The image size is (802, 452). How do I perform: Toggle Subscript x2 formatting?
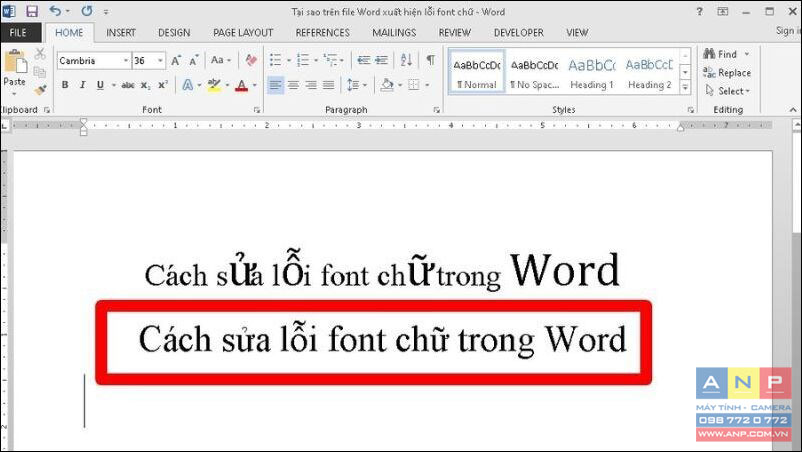point(146,85)
